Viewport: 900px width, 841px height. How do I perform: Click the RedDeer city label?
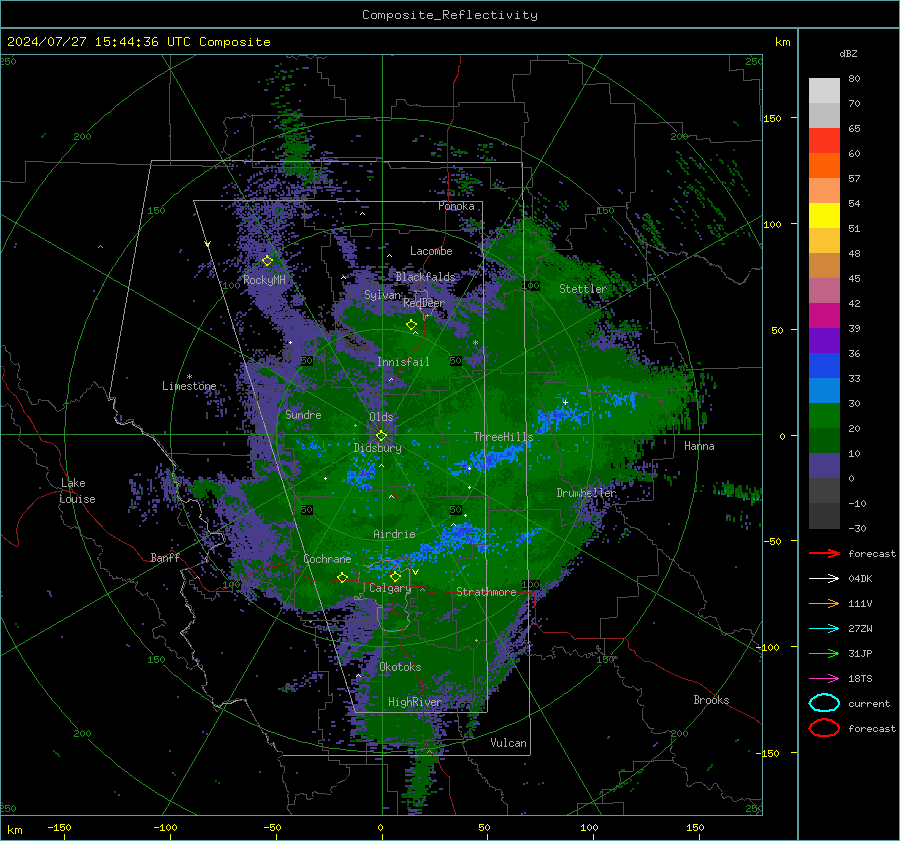[424, 303]
